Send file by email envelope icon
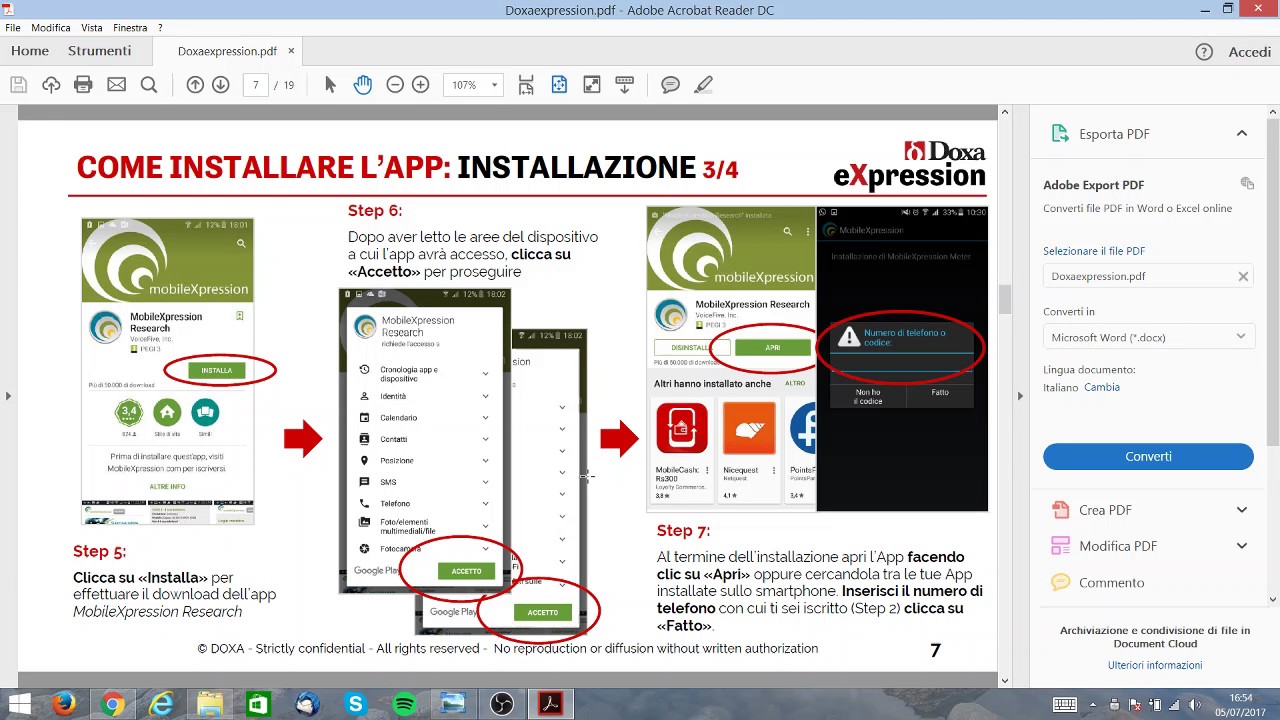 116,85
